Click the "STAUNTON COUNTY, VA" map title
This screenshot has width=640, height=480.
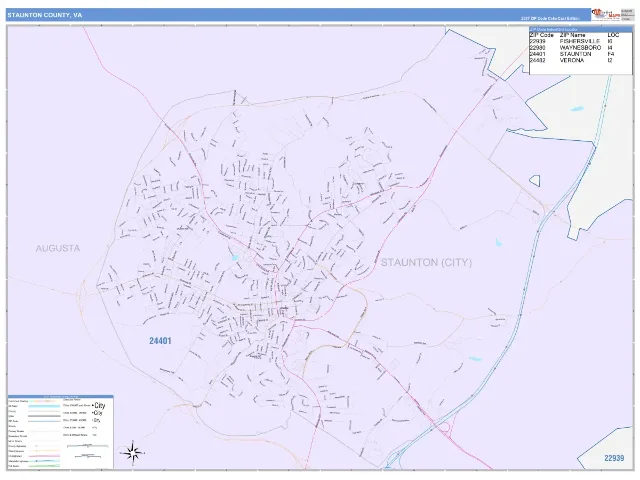pos(44,15)
